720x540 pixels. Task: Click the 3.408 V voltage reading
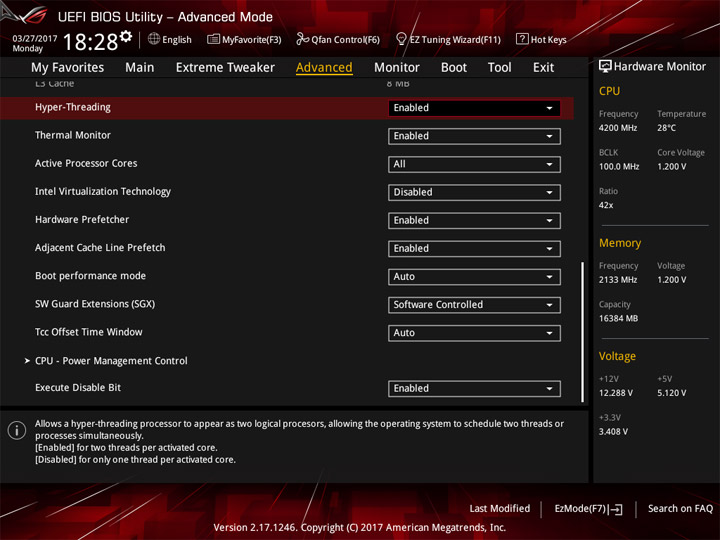[613, 432]
